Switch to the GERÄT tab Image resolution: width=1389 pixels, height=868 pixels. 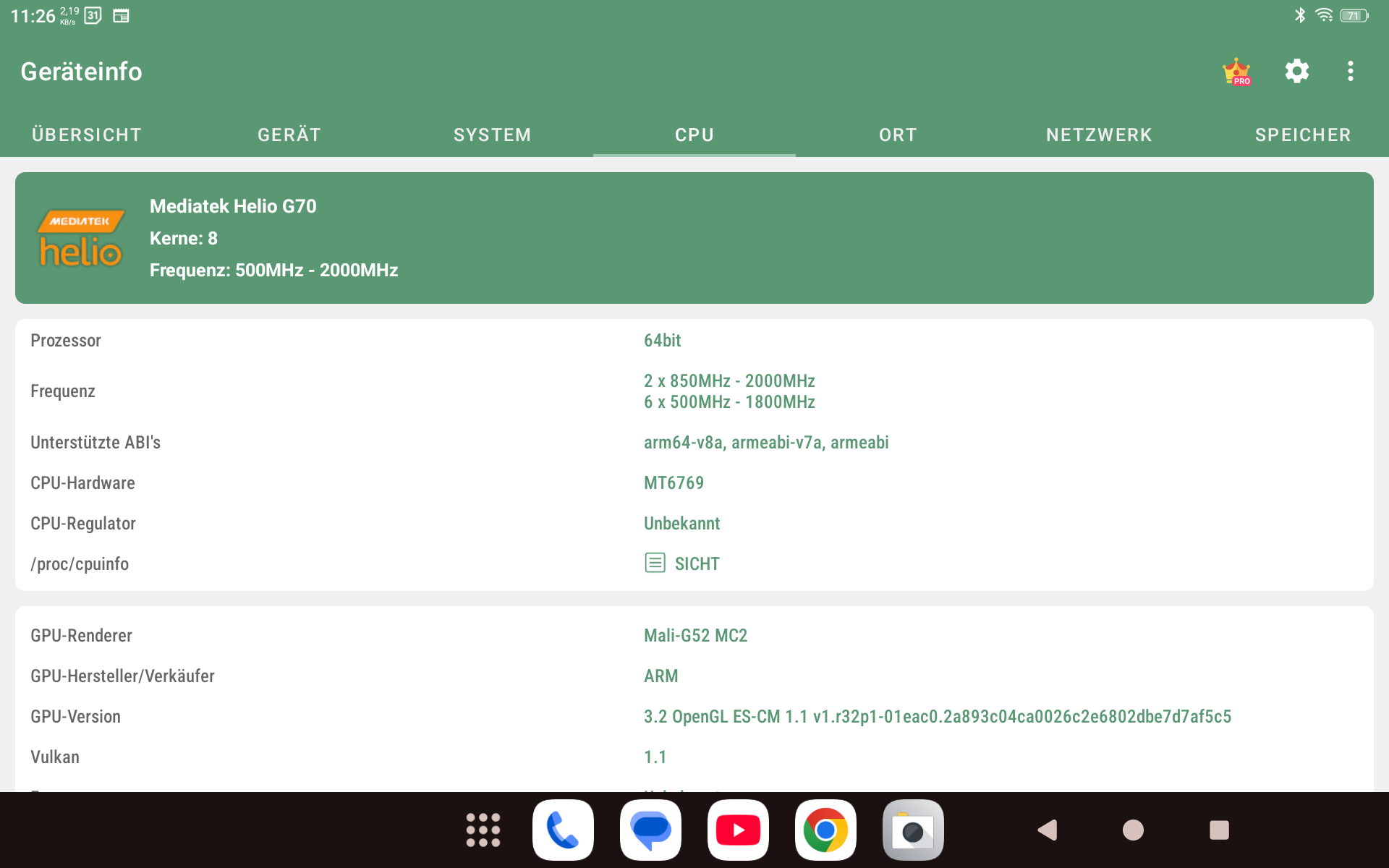289,135
